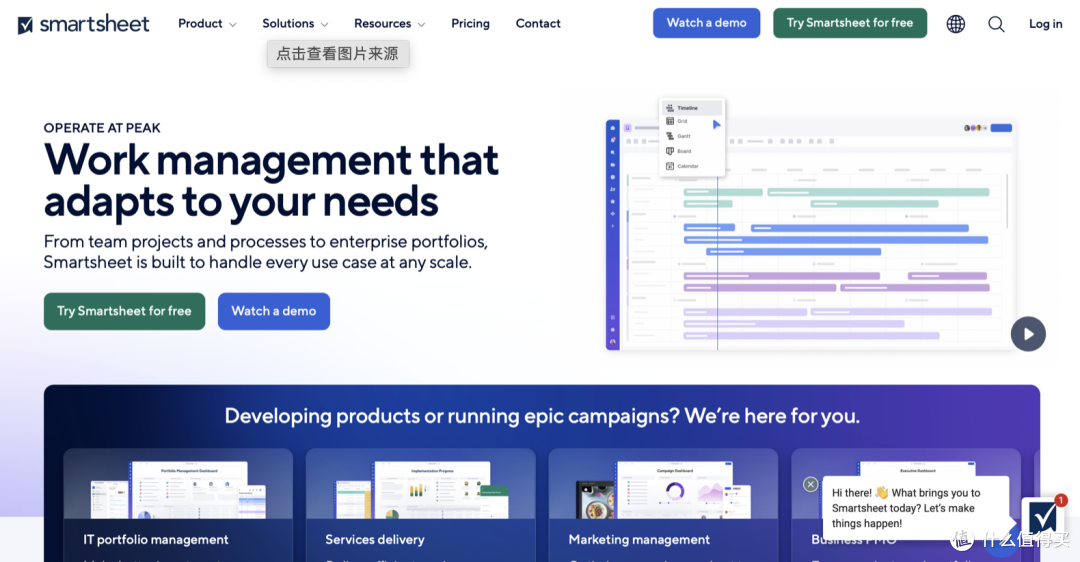Screen dimensions: 1080x562
Task: Open the Contact page
Action: (x=538, y=23)
